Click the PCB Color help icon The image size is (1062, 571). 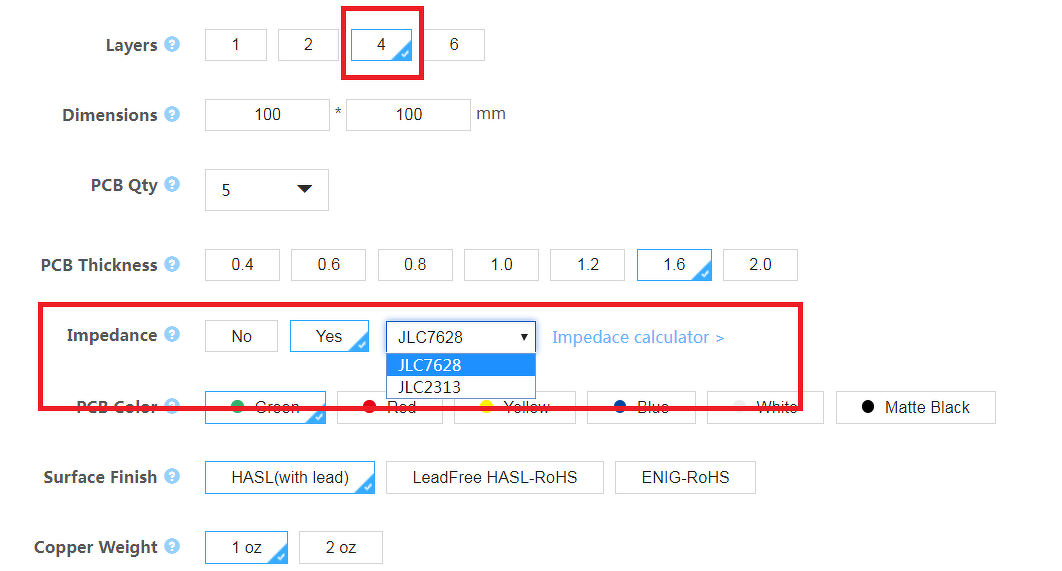pos(172,406)
